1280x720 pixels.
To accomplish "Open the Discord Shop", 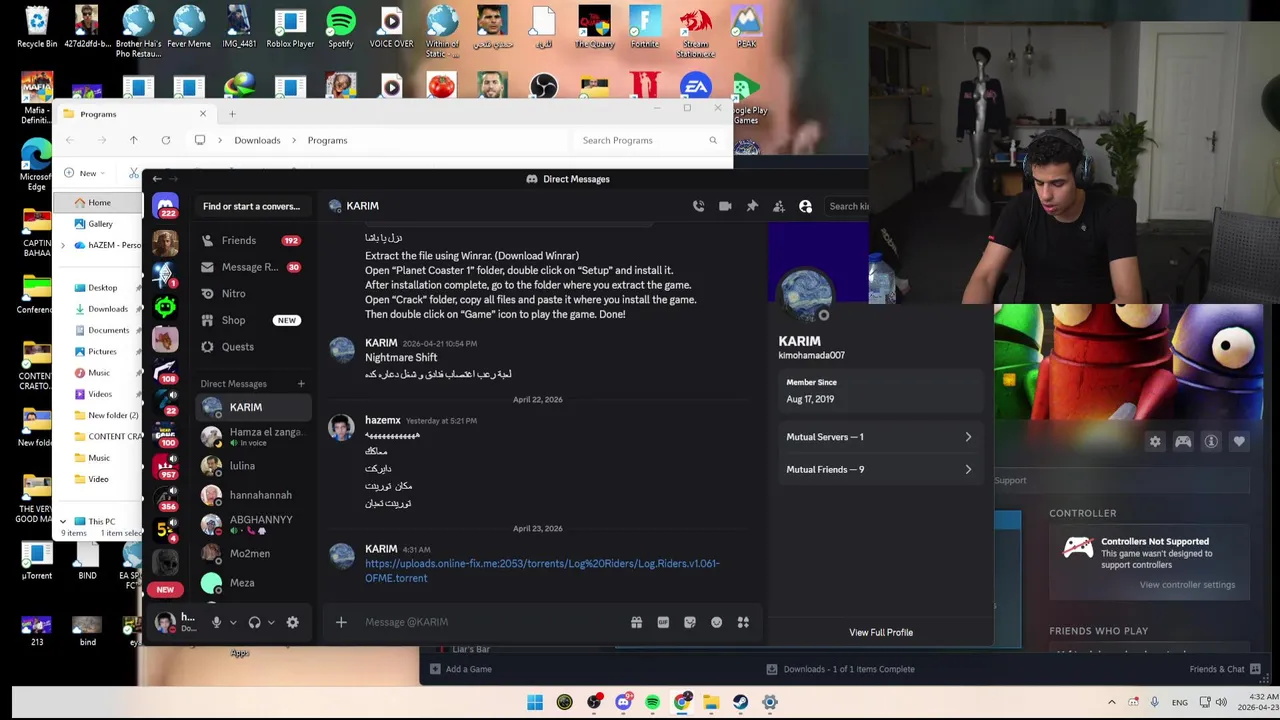I will (252, 320).
